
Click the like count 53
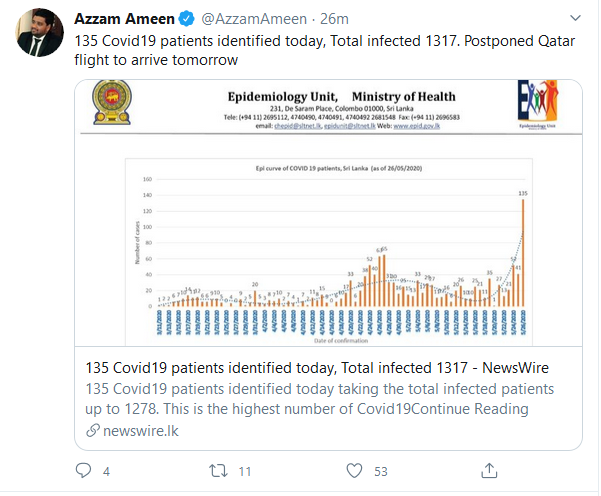click(x=381, y=471)
